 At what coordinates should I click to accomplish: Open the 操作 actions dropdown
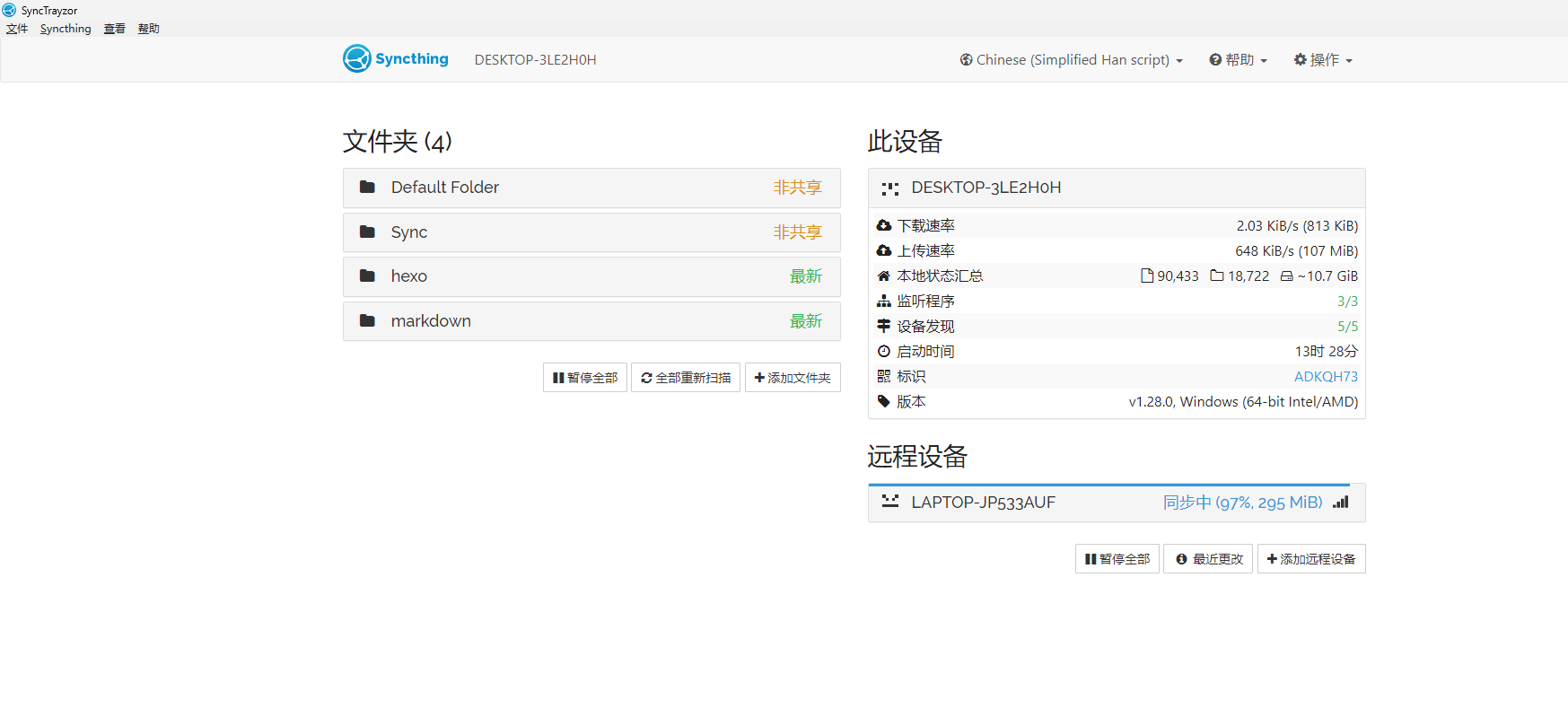click(x=1323, y=59)
